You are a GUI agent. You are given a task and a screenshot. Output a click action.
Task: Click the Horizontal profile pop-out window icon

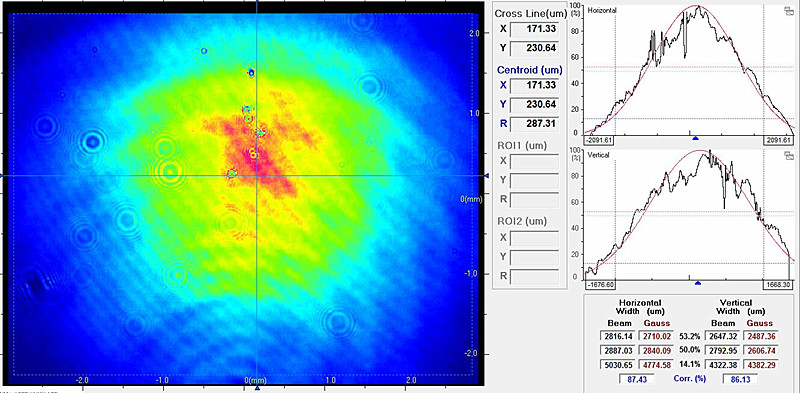click(789, 11)
